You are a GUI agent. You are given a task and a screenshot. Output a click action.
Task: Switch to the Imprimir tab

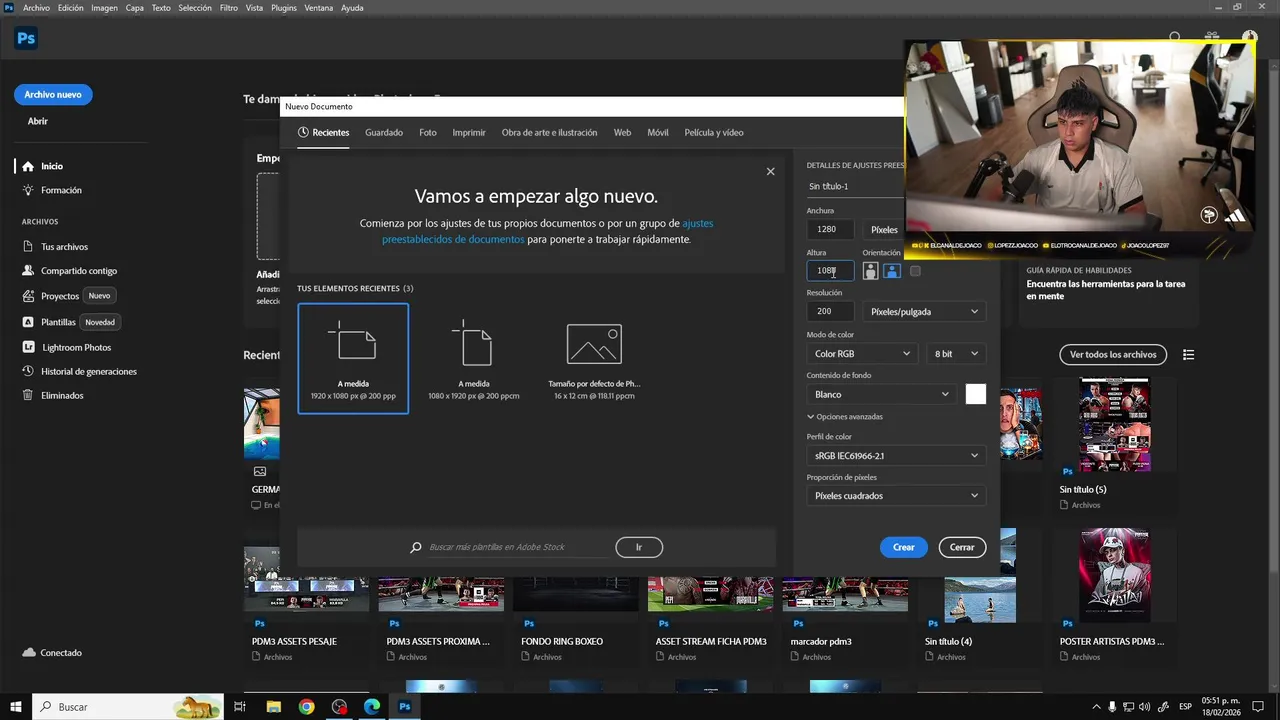[x=469, y=133]
